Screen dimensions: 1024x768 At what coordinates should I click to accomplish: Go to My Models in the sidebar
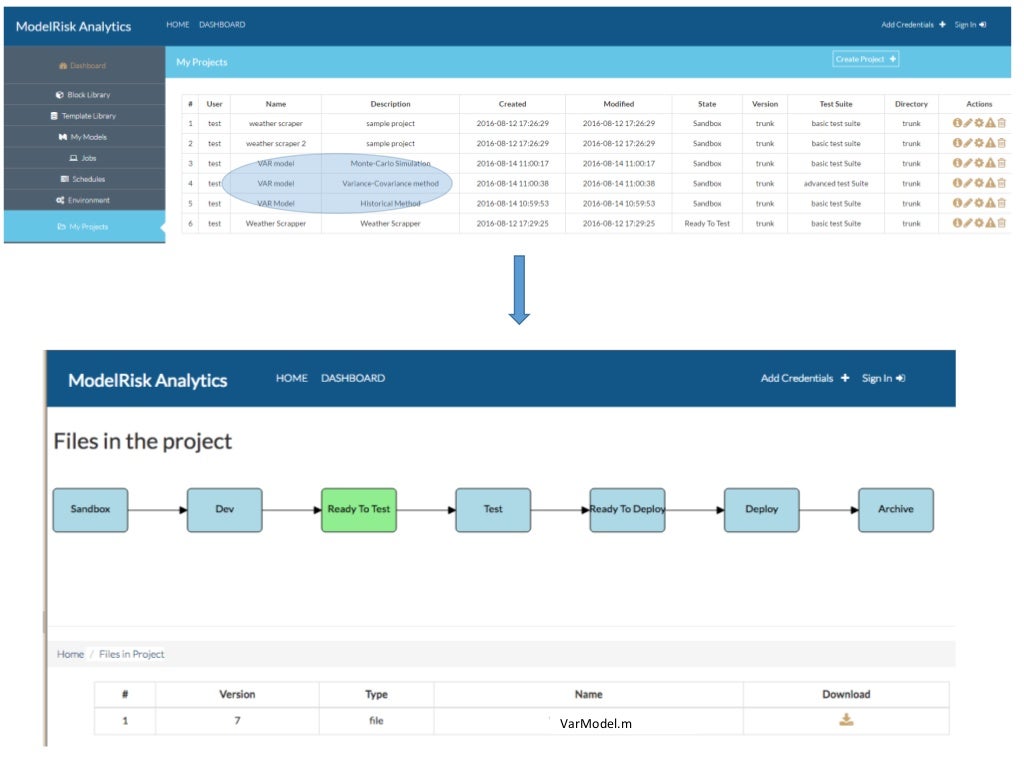point(83,137)
